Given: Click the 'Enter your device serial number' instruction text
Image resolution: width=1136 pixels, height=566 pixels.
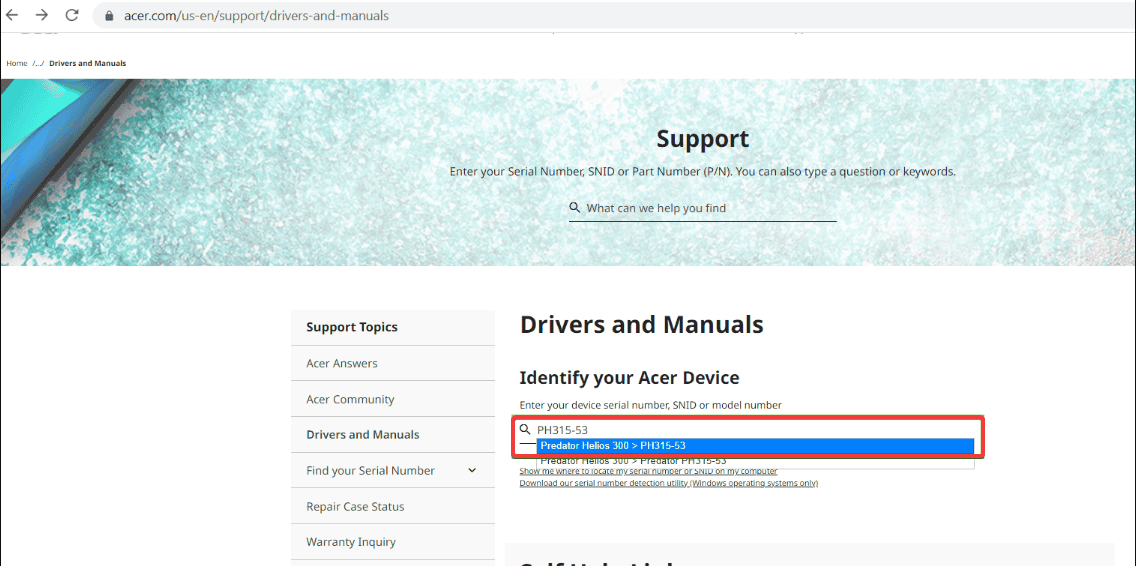Looking at the screenshot, I should pyautogui.click(x=651, y=405).
